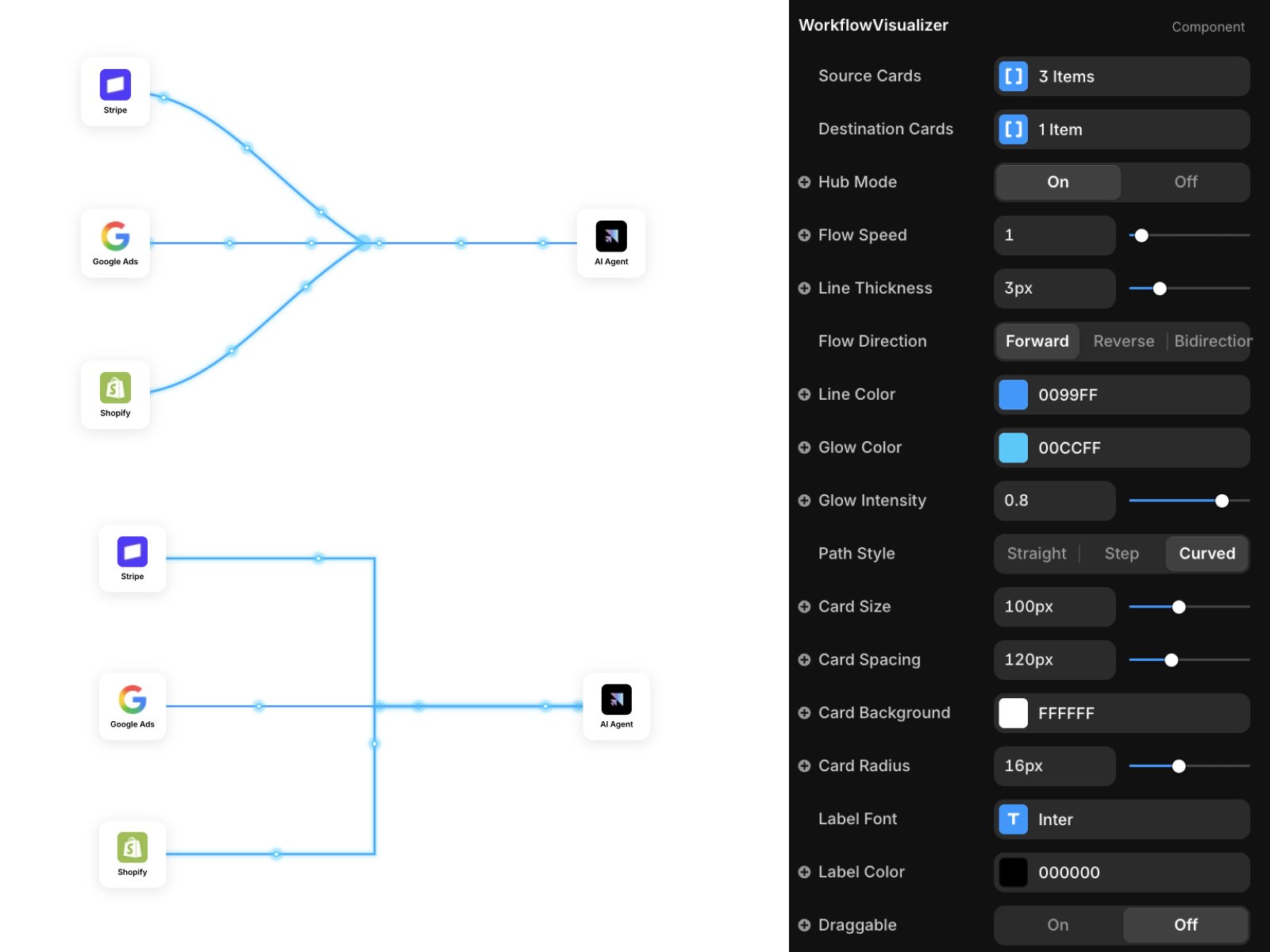The height and width of the screenshot is (952, 1270).
Task: Click the Forward flow direction button
Action: pyautogui.click(x=1037, y=341)
